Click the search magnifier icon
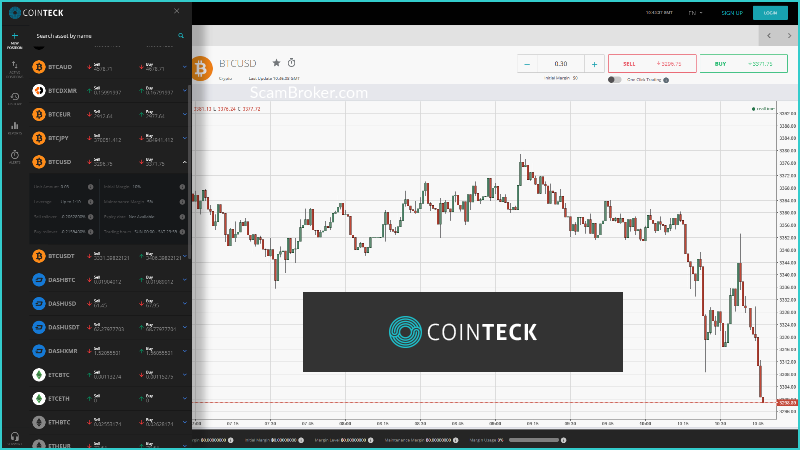The height and width of the screenshot is (450, 800). (181, 36)
